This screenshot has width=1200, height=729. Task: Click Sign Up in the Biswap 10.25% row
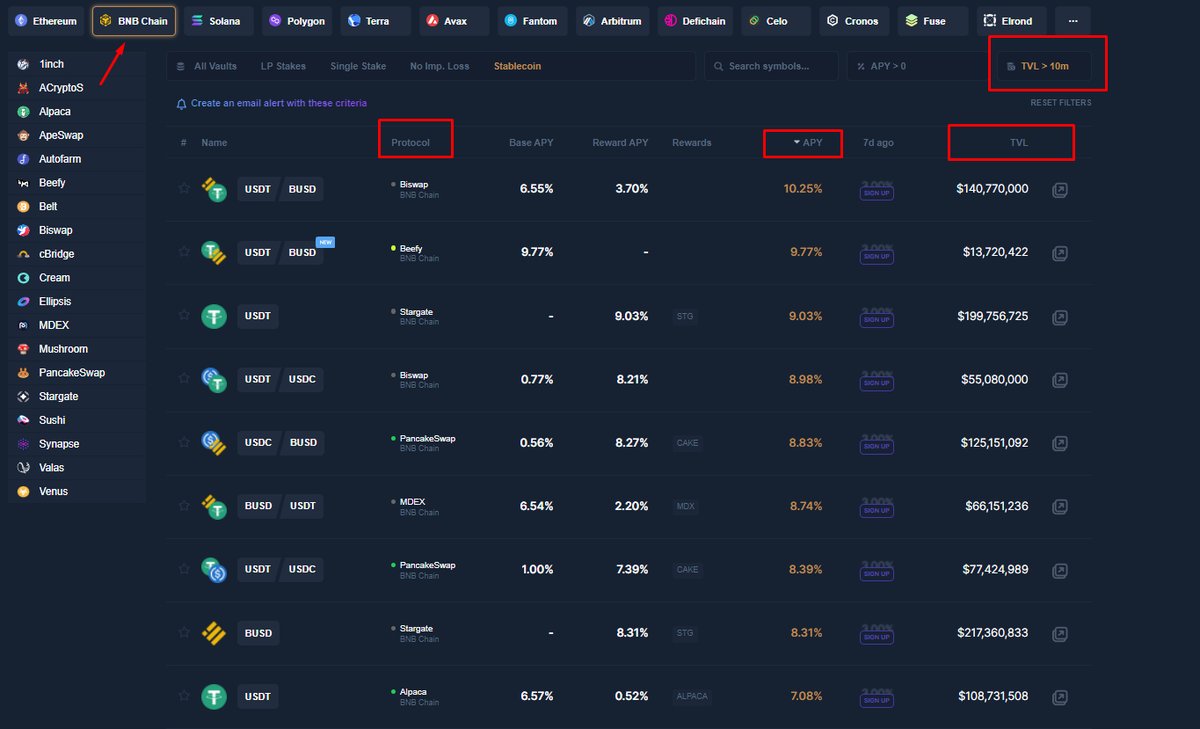tap(877, 193)
